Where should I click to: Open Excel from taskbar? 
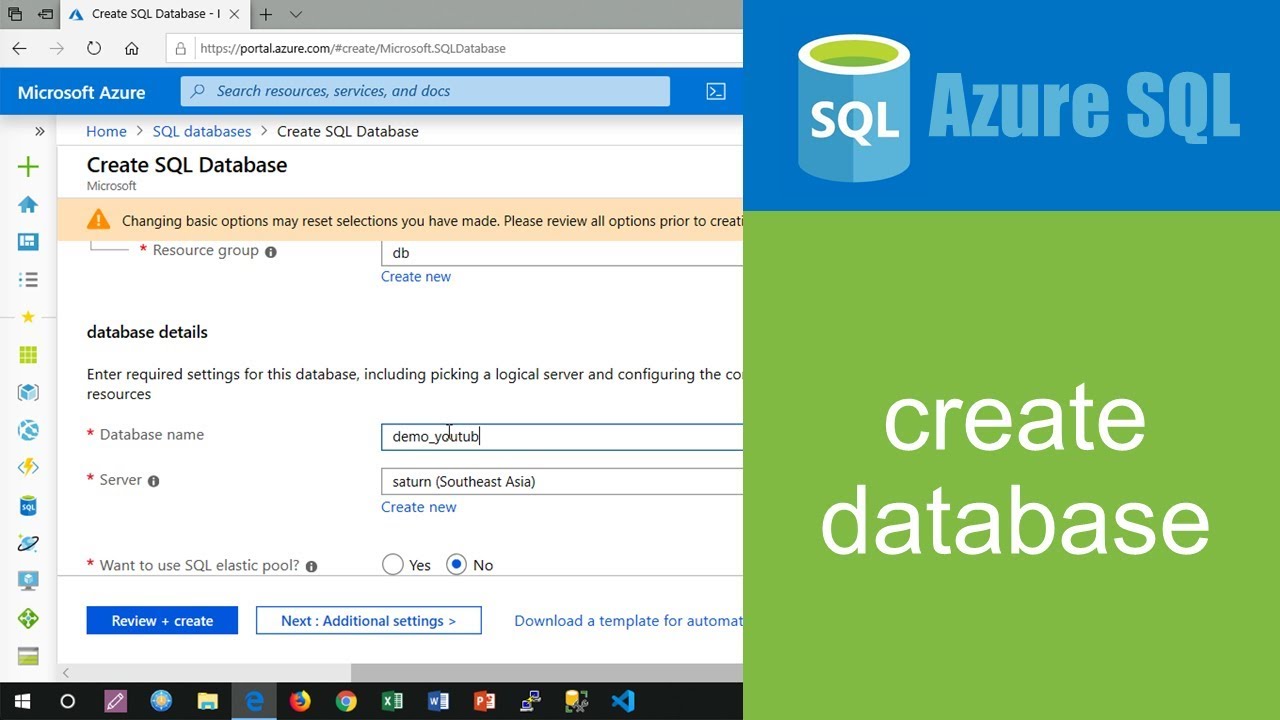point(392,701)
